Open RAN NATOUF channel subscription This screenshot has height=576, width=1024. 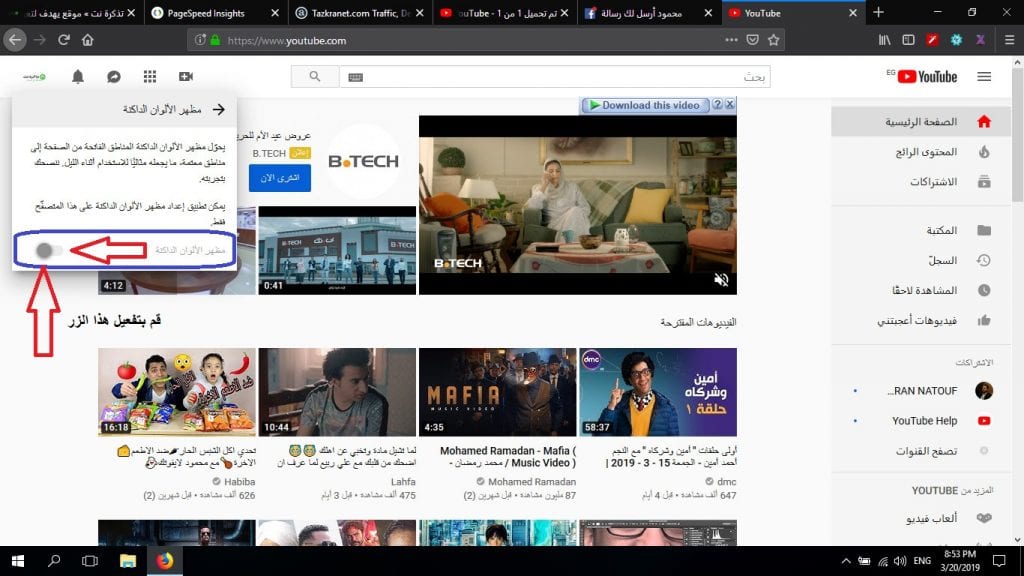[x=920, y=391]
